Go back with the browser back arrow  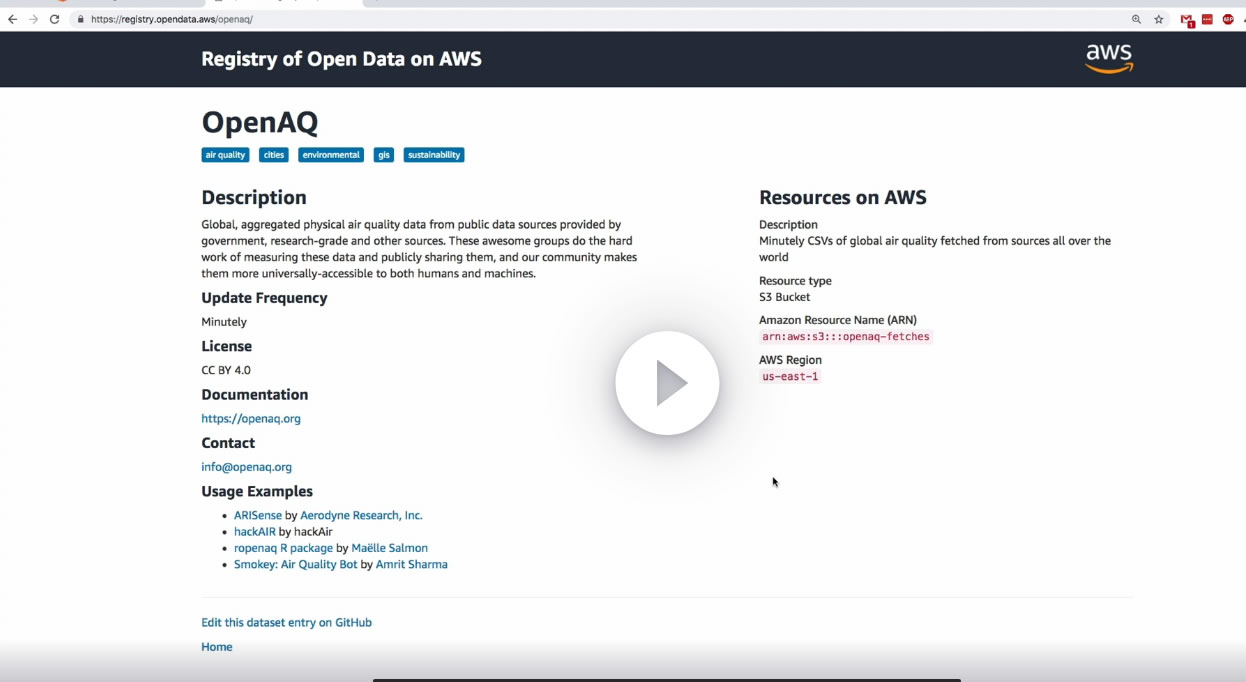(12, 19)
